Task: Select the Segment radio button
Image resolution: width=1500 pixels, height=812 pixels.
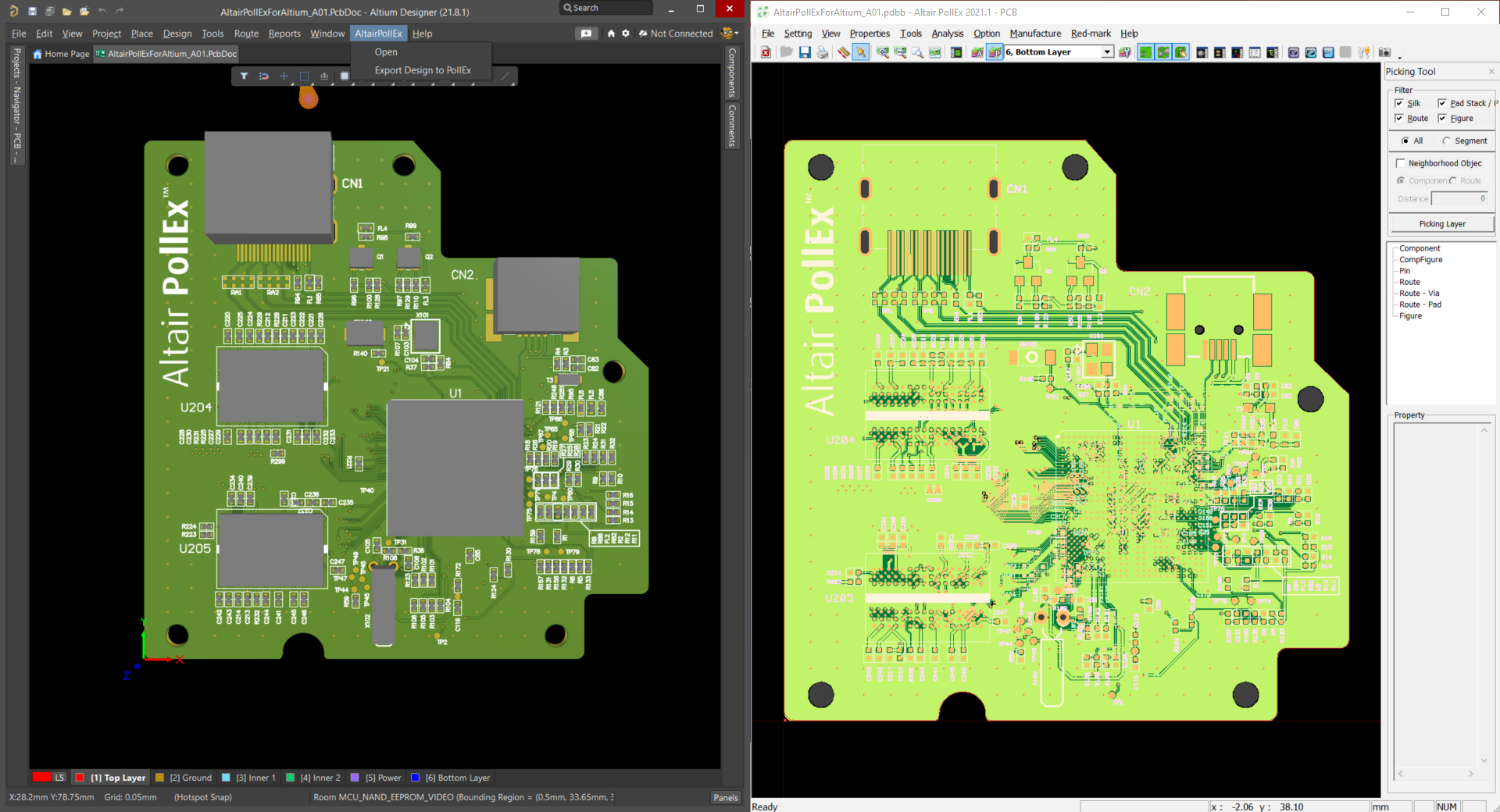Action: (1446, 141)
